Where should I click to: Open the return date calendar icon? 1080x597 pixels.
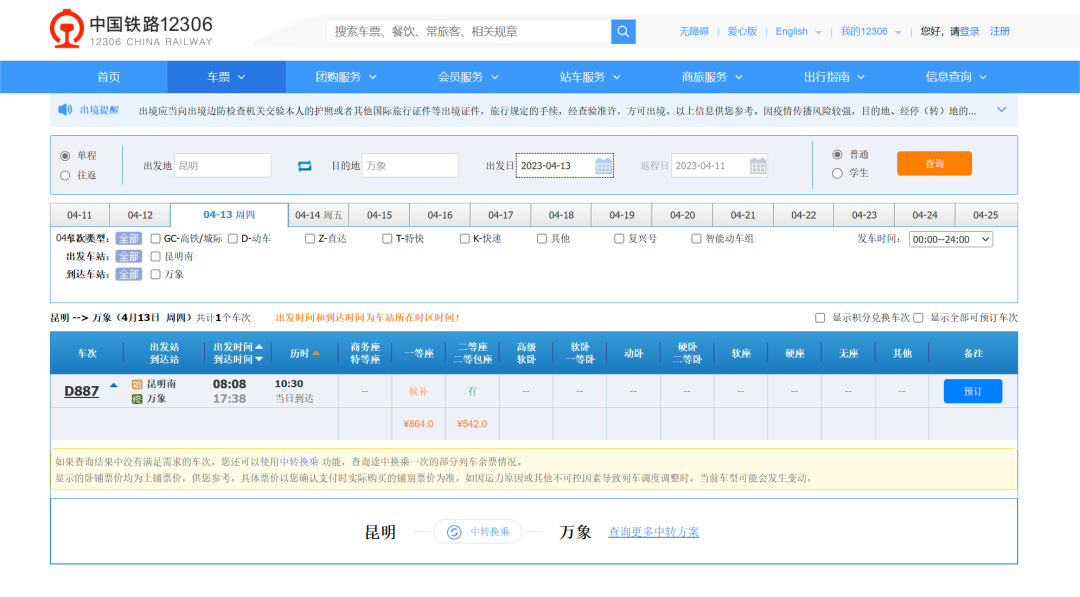[x=758, y=166]
